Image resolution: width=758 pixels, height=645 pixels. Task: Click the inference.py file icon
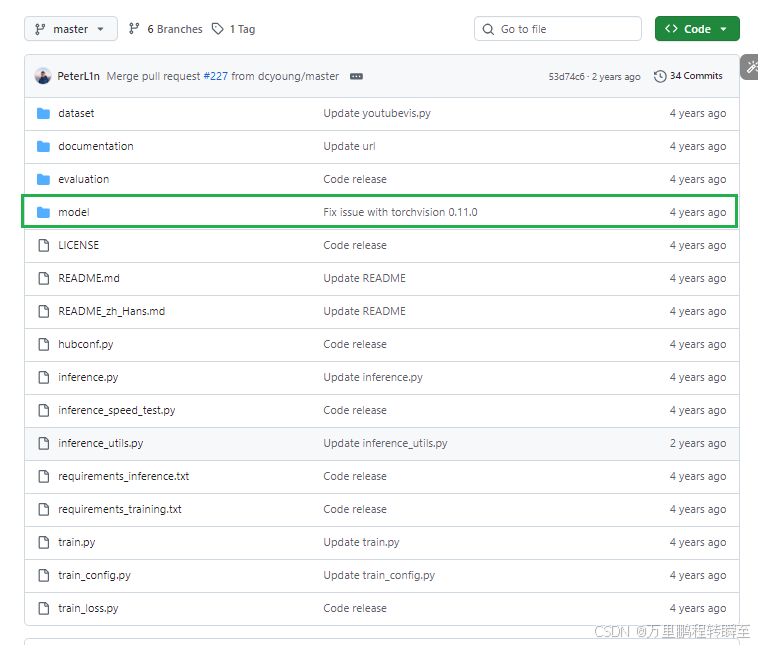point(44,377)
